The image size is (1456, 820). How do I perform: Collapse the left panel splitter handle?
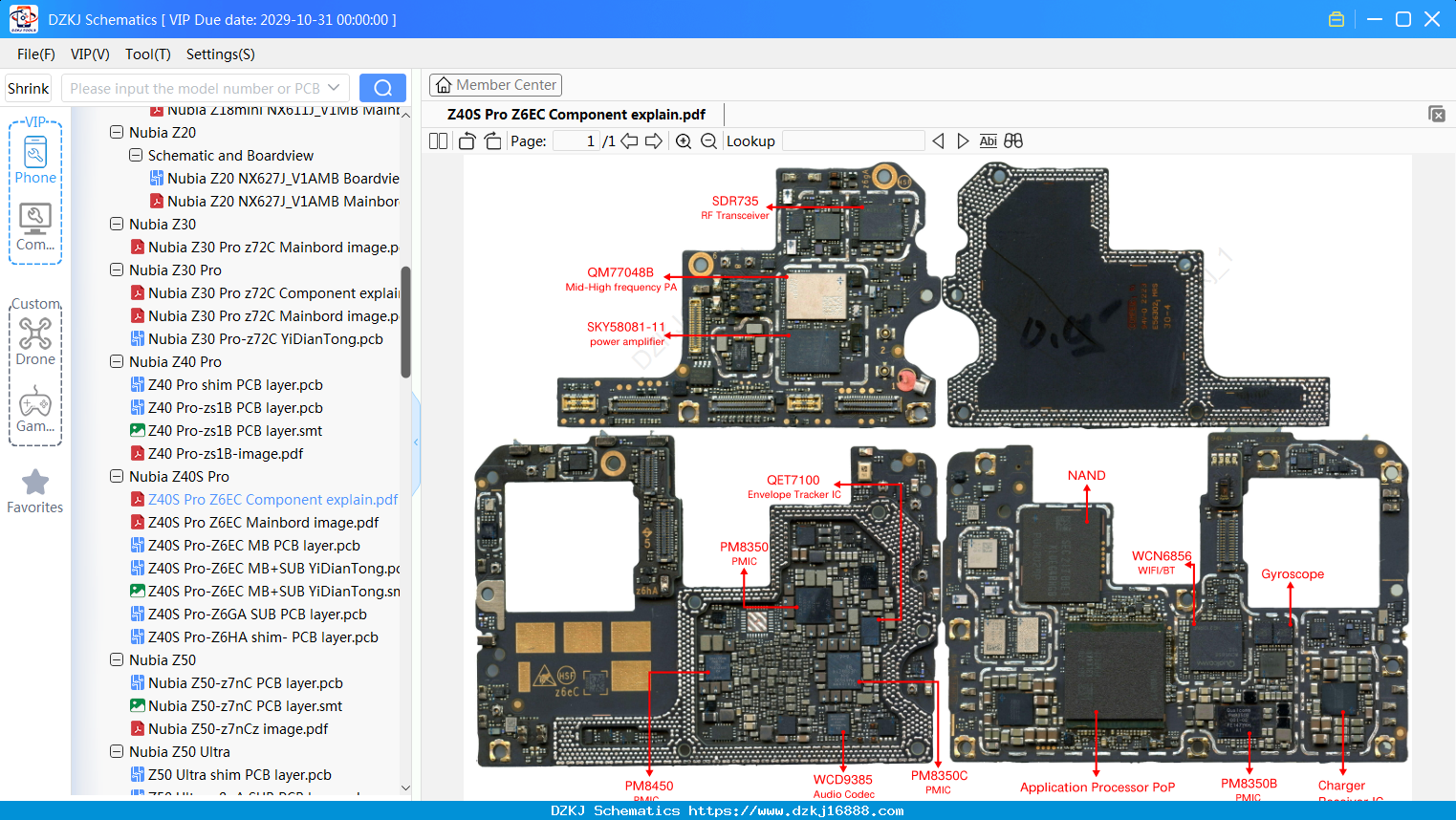416,442
